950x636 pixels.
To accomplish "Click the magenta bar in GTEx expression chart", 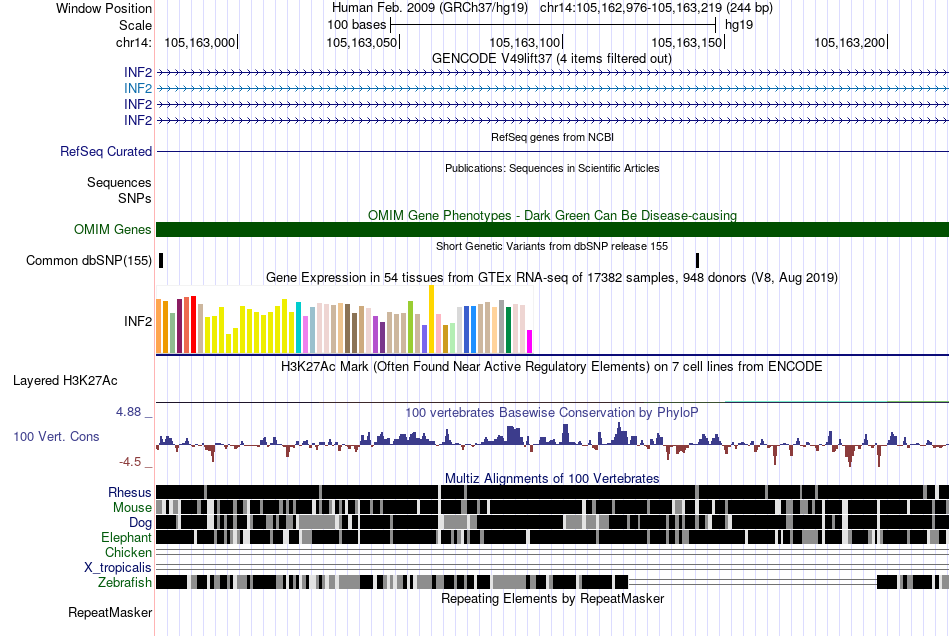I will point(530,341).
